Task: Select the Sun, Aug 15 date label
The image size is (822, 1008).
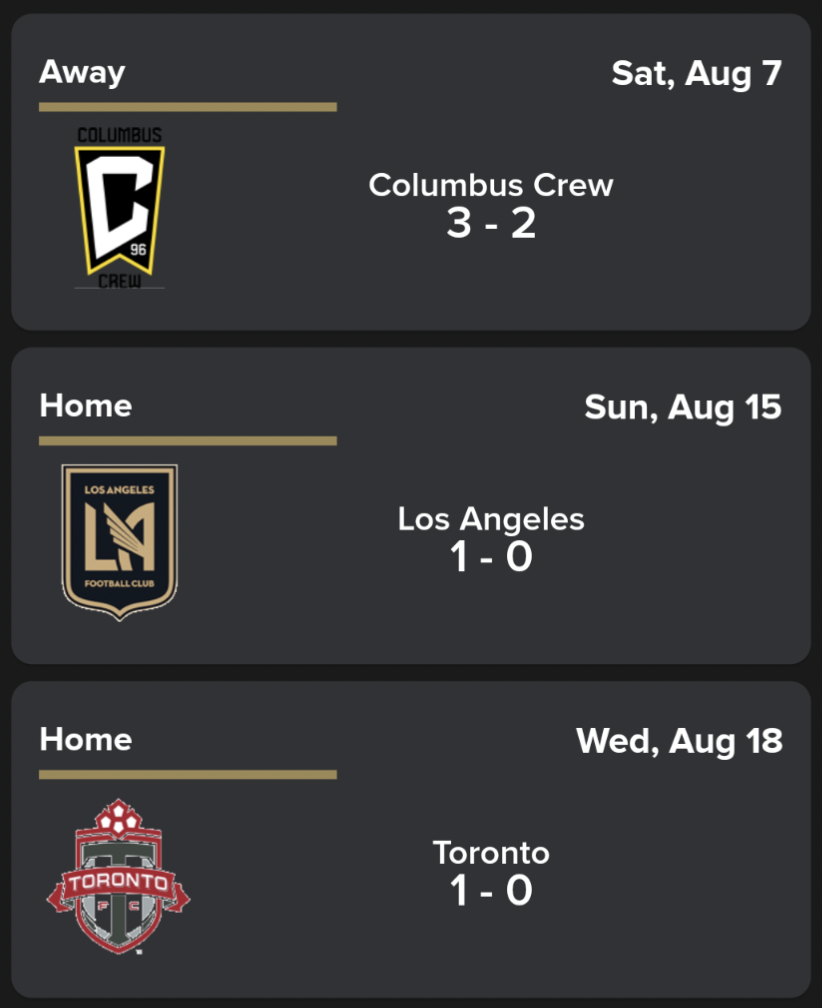Action: 683,408
